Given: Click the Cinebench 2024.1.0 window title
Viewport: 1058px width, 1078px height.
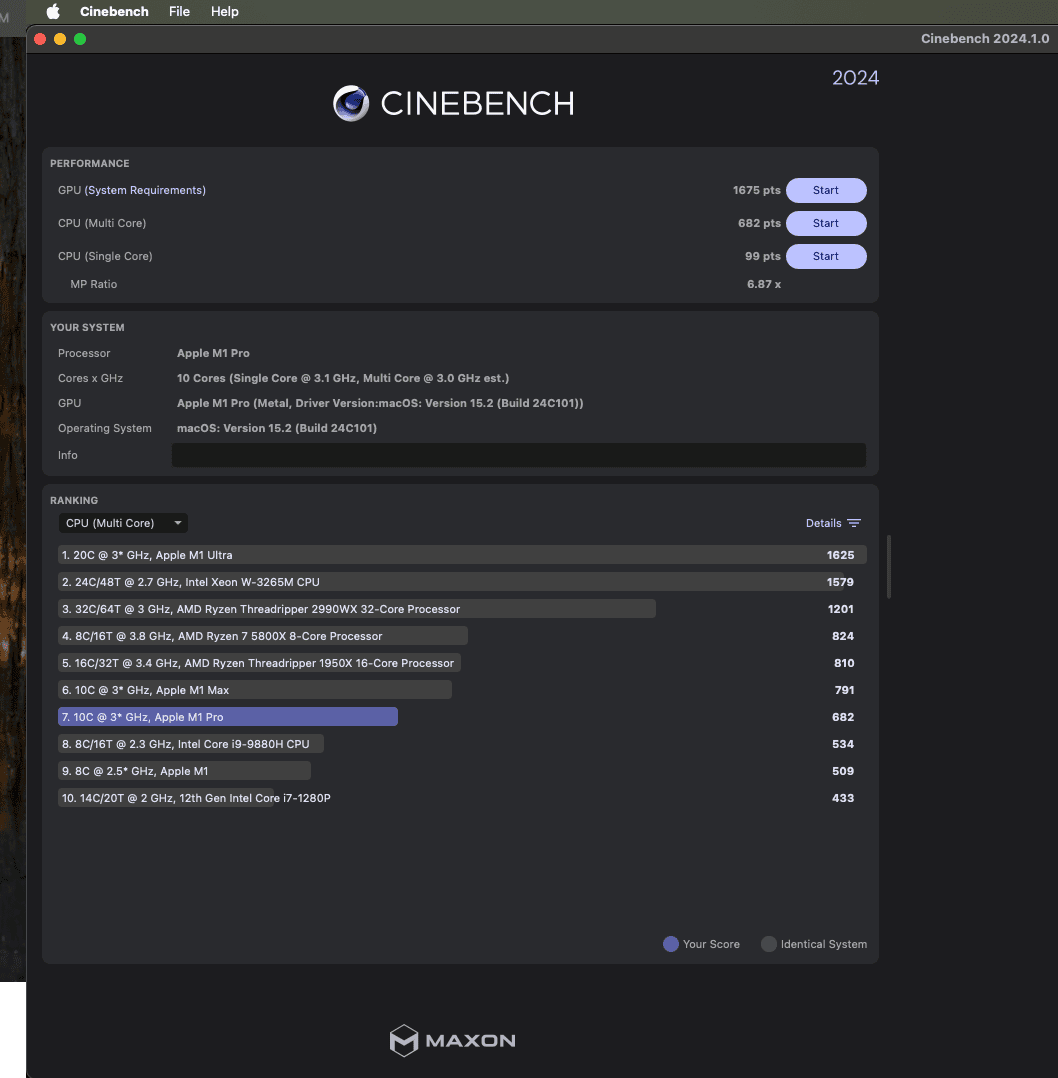Looking at the screenshot, I should pos(984,38).
